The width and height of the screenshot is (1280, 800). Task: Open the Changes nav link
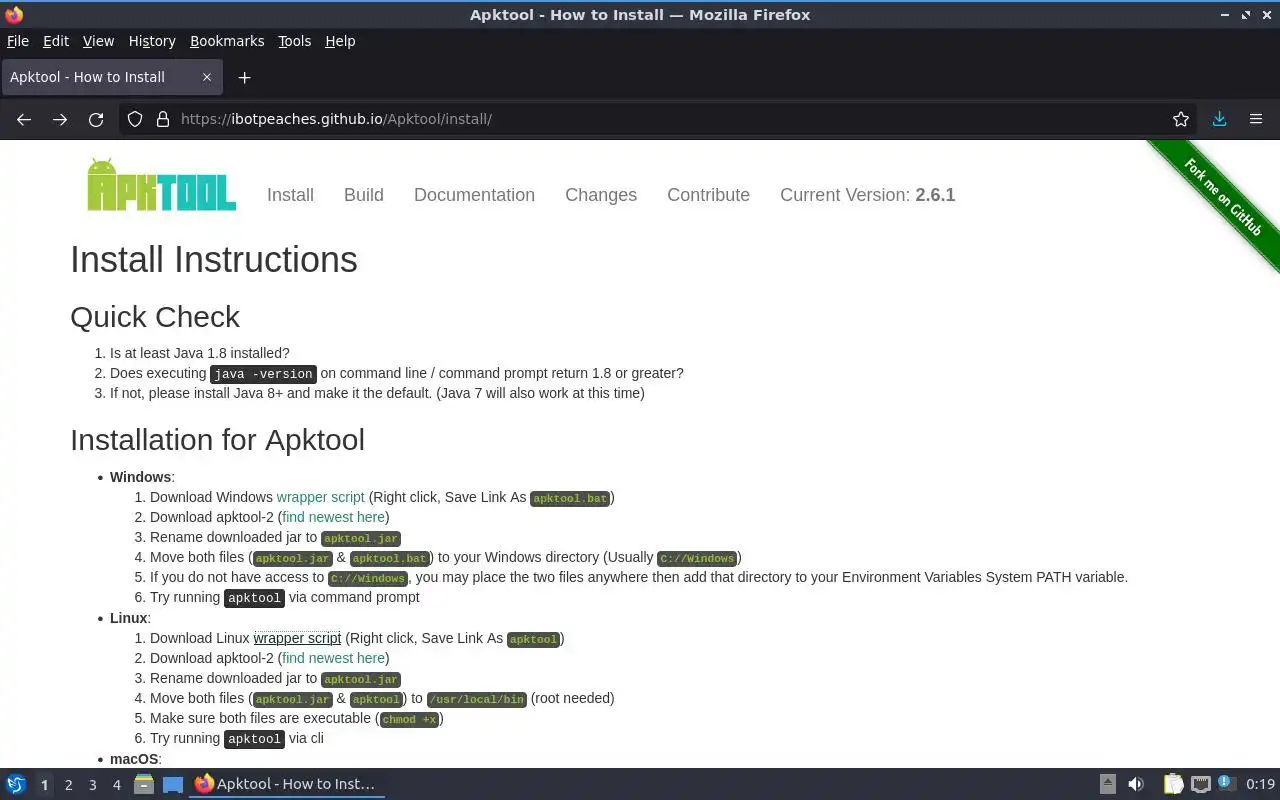point(601,195)
